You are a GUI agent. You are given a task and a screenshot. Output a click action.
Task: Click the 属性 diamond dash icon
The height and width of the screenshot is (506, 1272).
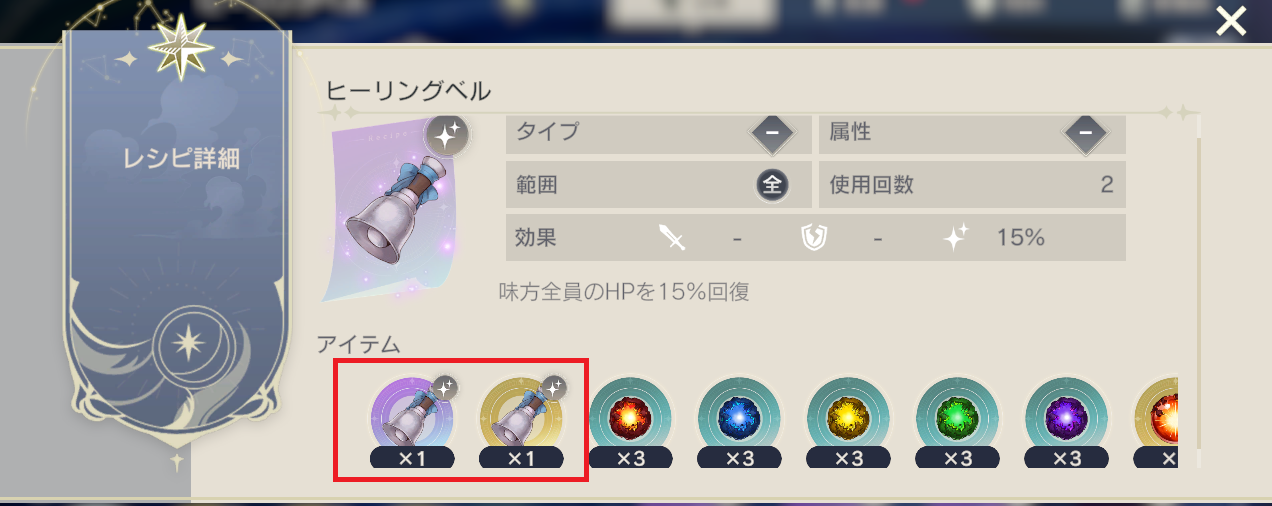pos(1085,132)
